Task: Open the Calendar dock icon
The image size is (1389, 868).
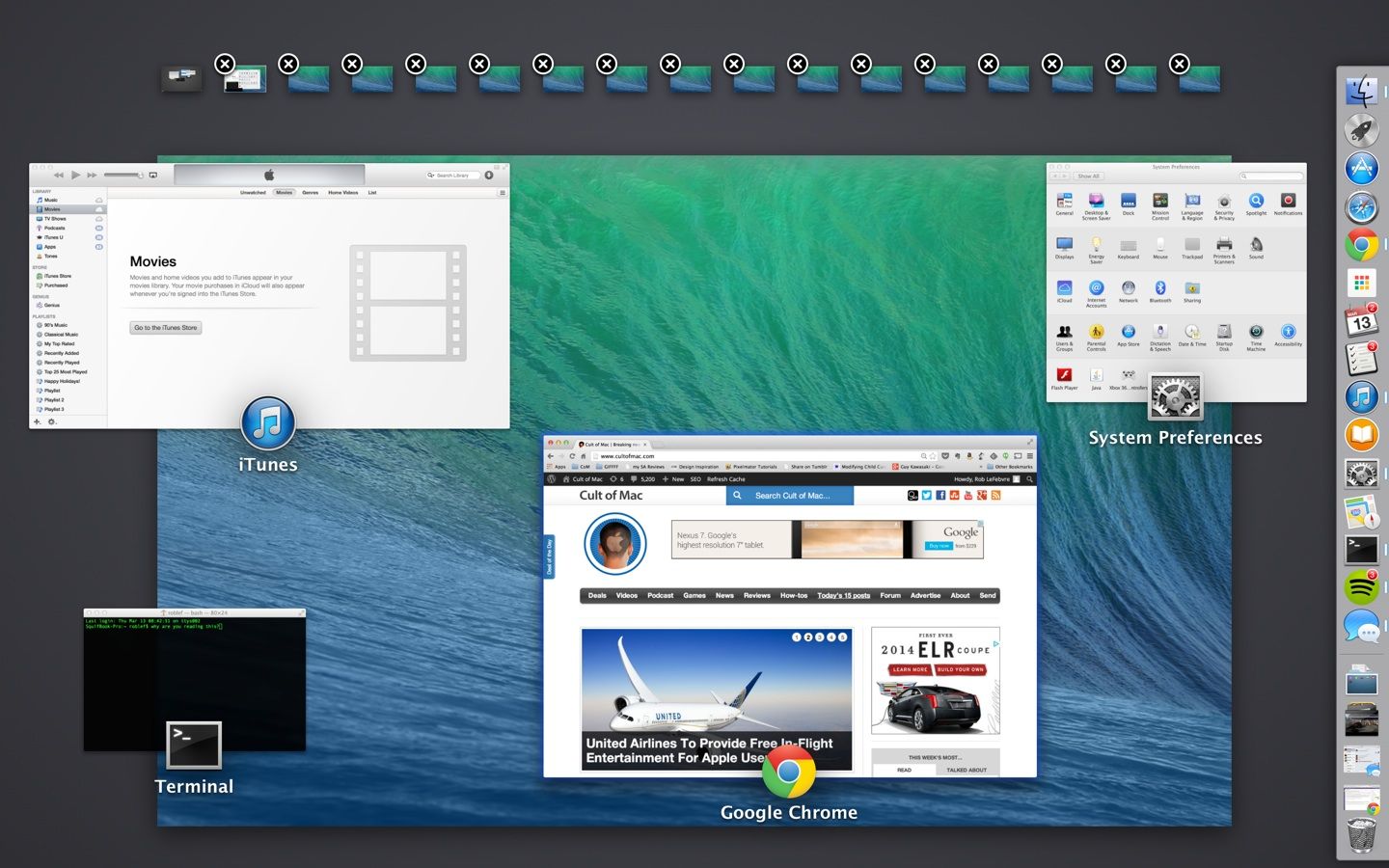Action: pos(1361,320)
